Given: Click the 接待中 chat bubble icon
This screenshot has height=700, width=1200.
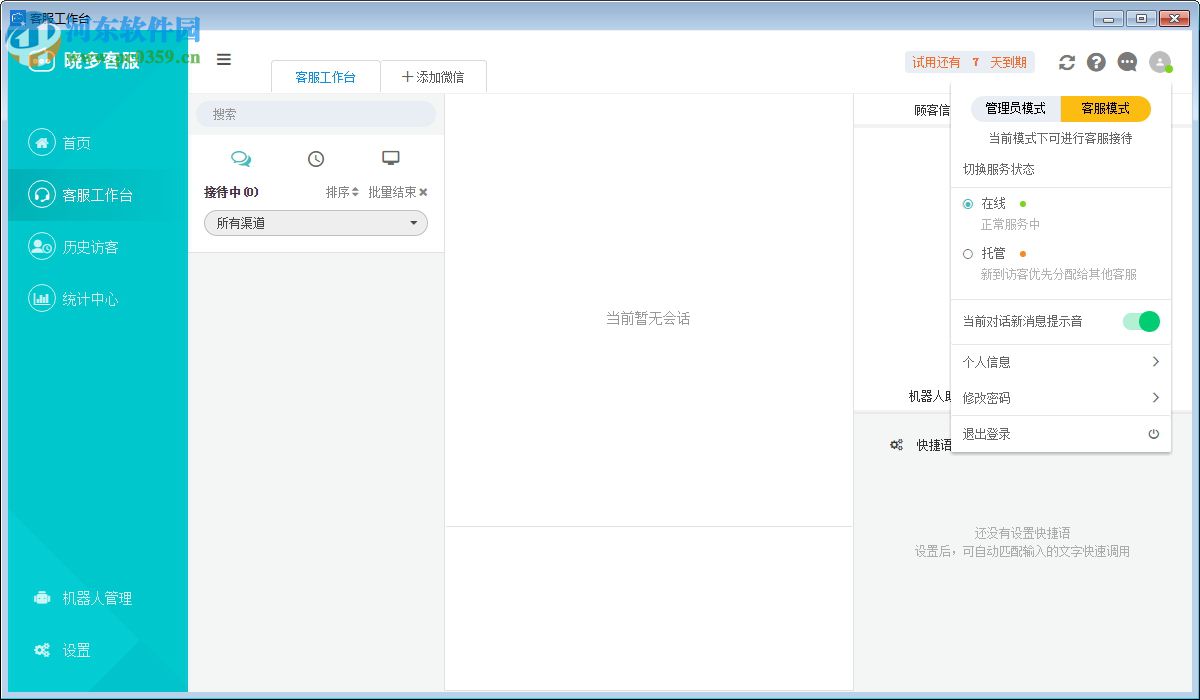Looking at the screenshot, I should pos(240,158).
